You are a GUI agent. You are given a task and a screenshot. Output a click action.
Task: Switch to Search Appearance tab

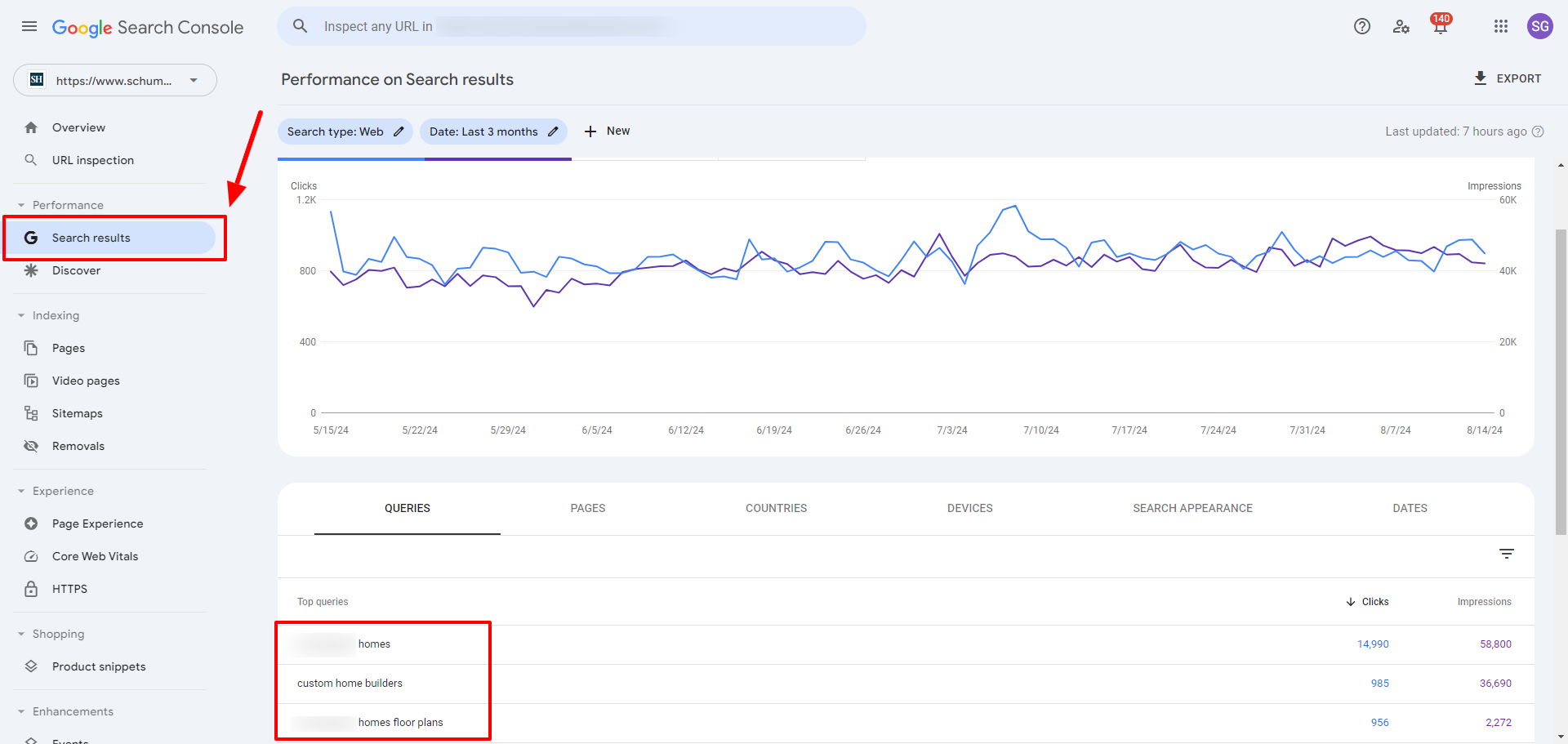coord(1192,508)
